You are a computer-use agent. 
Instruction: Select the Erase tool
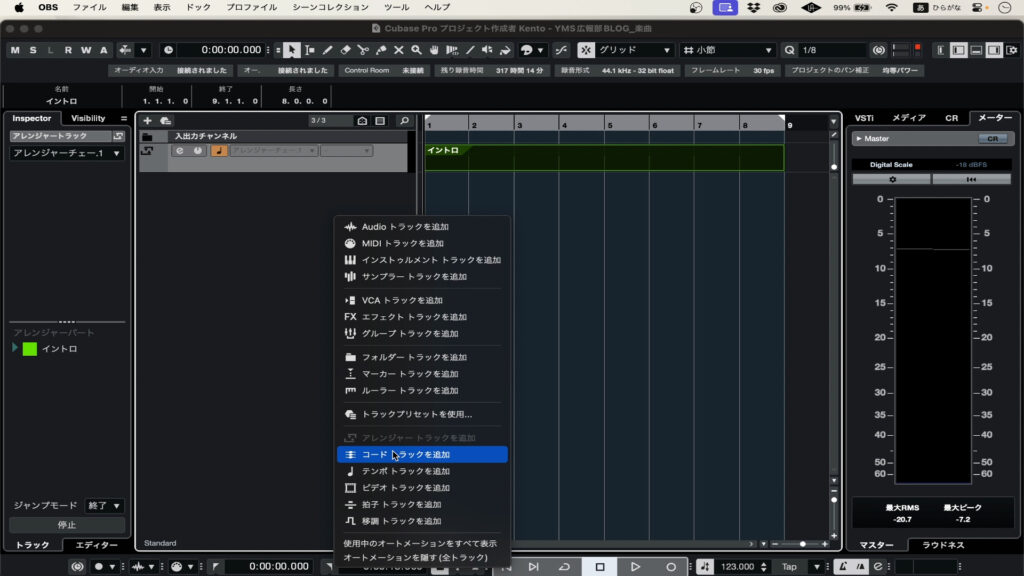point(345,50)
